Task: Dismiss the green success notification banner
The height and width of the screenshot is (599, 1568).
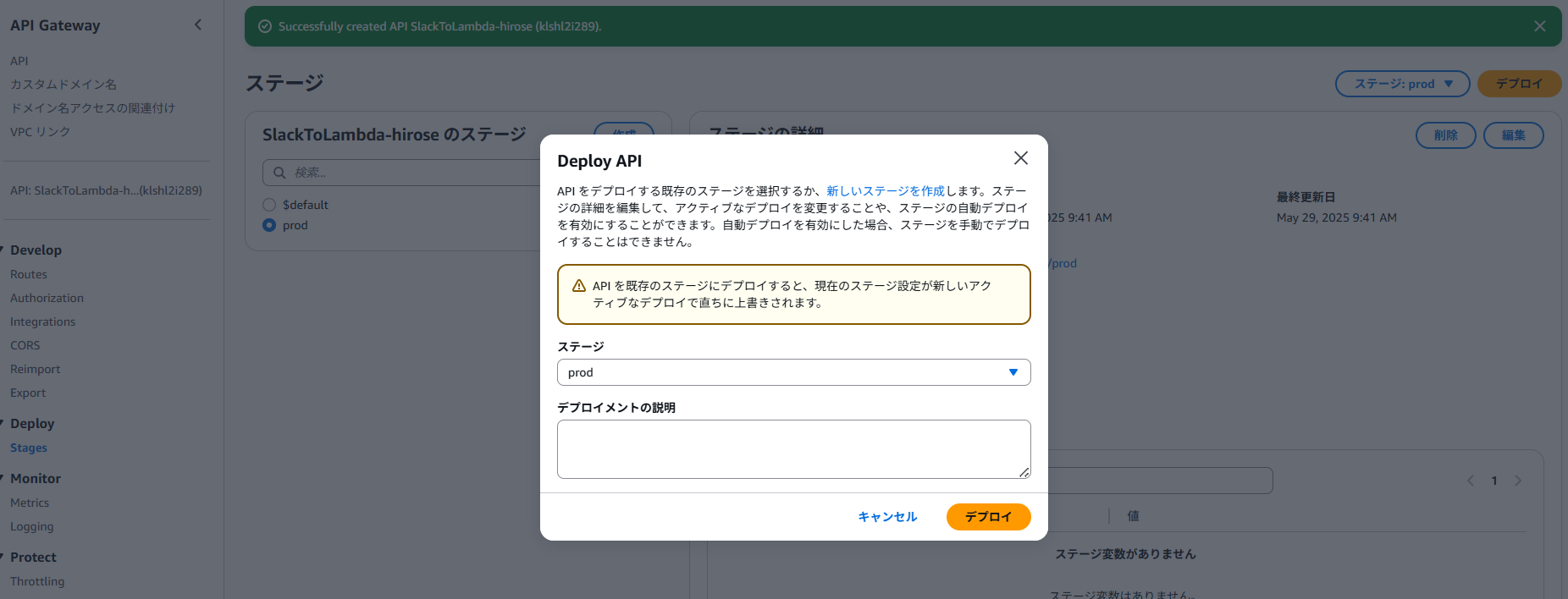Action: [1540, 26]
